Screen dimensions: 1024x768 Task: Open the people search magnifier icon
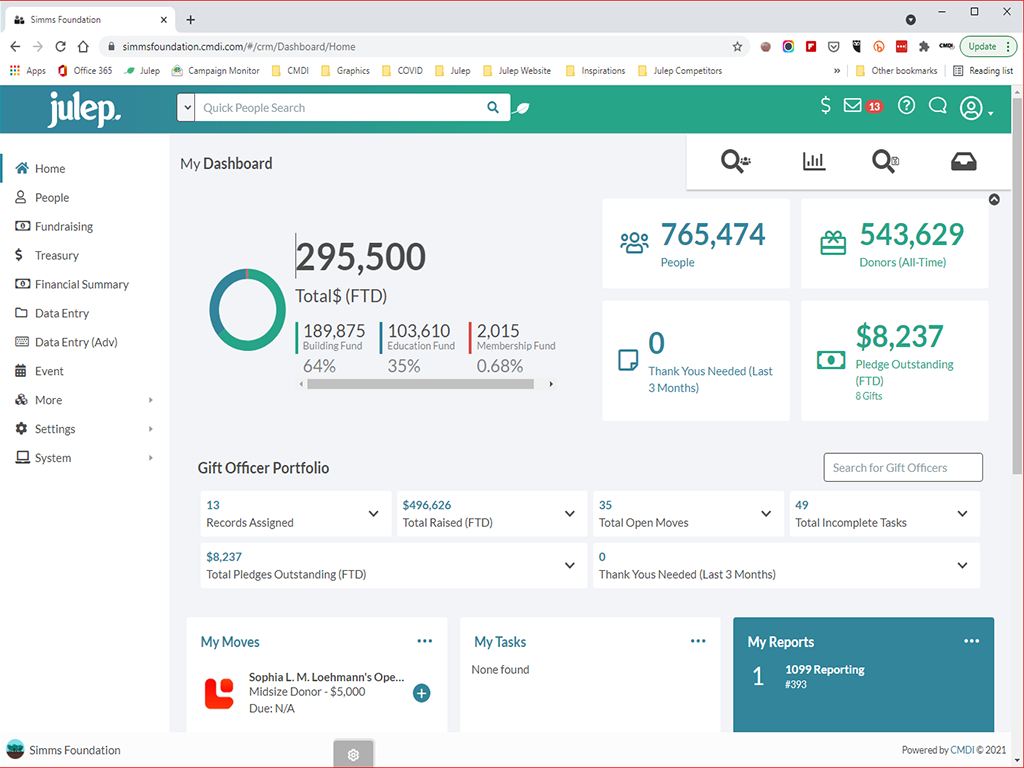[x=735, y=161]
